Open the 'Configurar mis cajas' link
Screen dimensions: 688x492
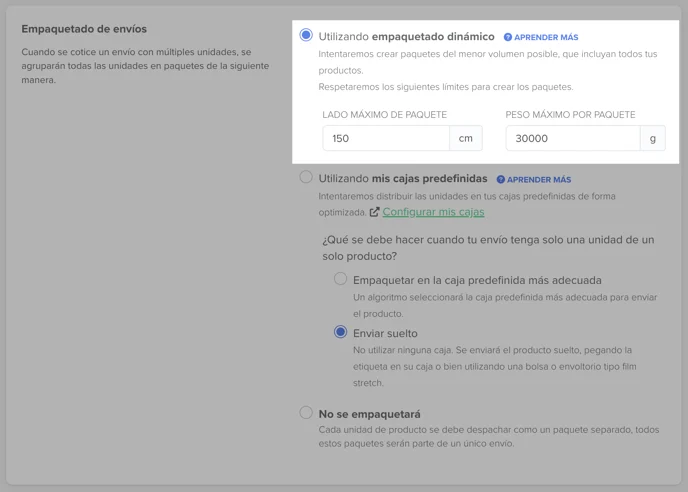coord(433,212)
